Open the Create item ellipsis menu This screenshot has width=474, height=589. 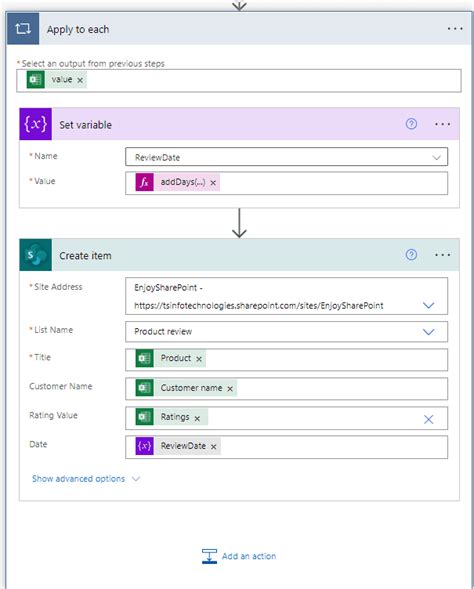442,255
